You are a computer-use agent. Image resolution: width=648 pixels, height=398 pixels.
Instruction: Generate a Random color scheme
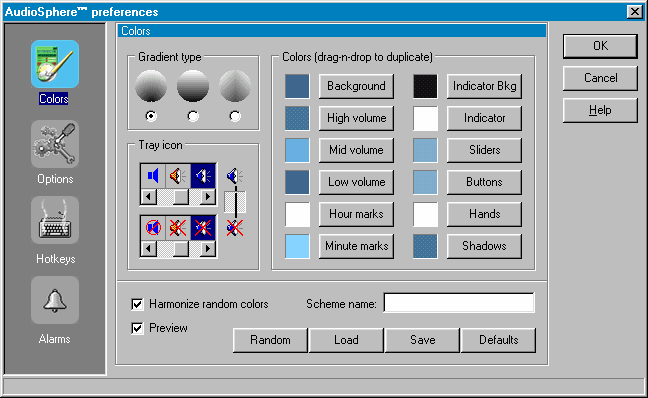270,340
